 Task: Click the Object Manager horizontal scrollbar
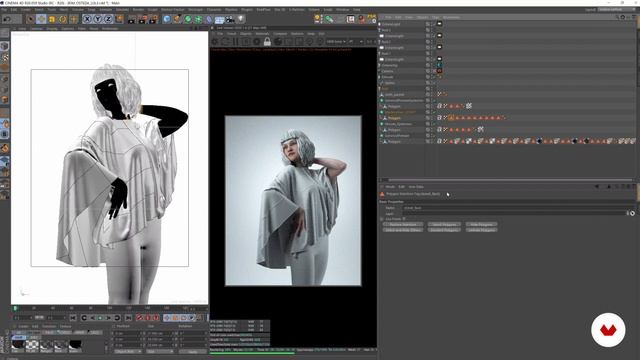[x=509, y=180]
